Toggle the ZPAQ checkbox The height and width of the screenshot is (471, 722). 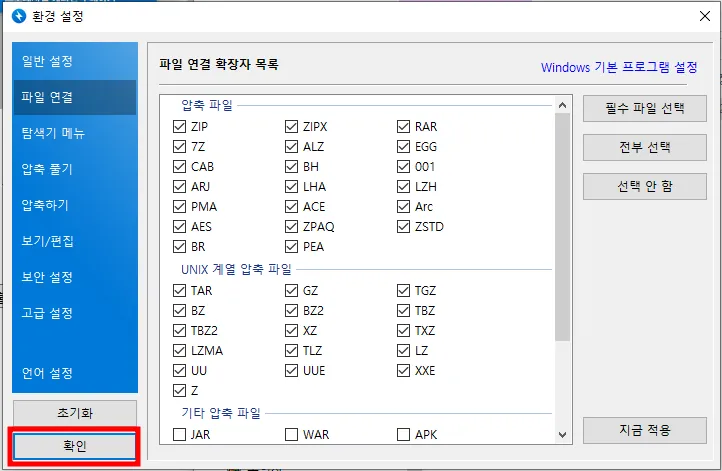pyautogui.click(x=291, y=227)
